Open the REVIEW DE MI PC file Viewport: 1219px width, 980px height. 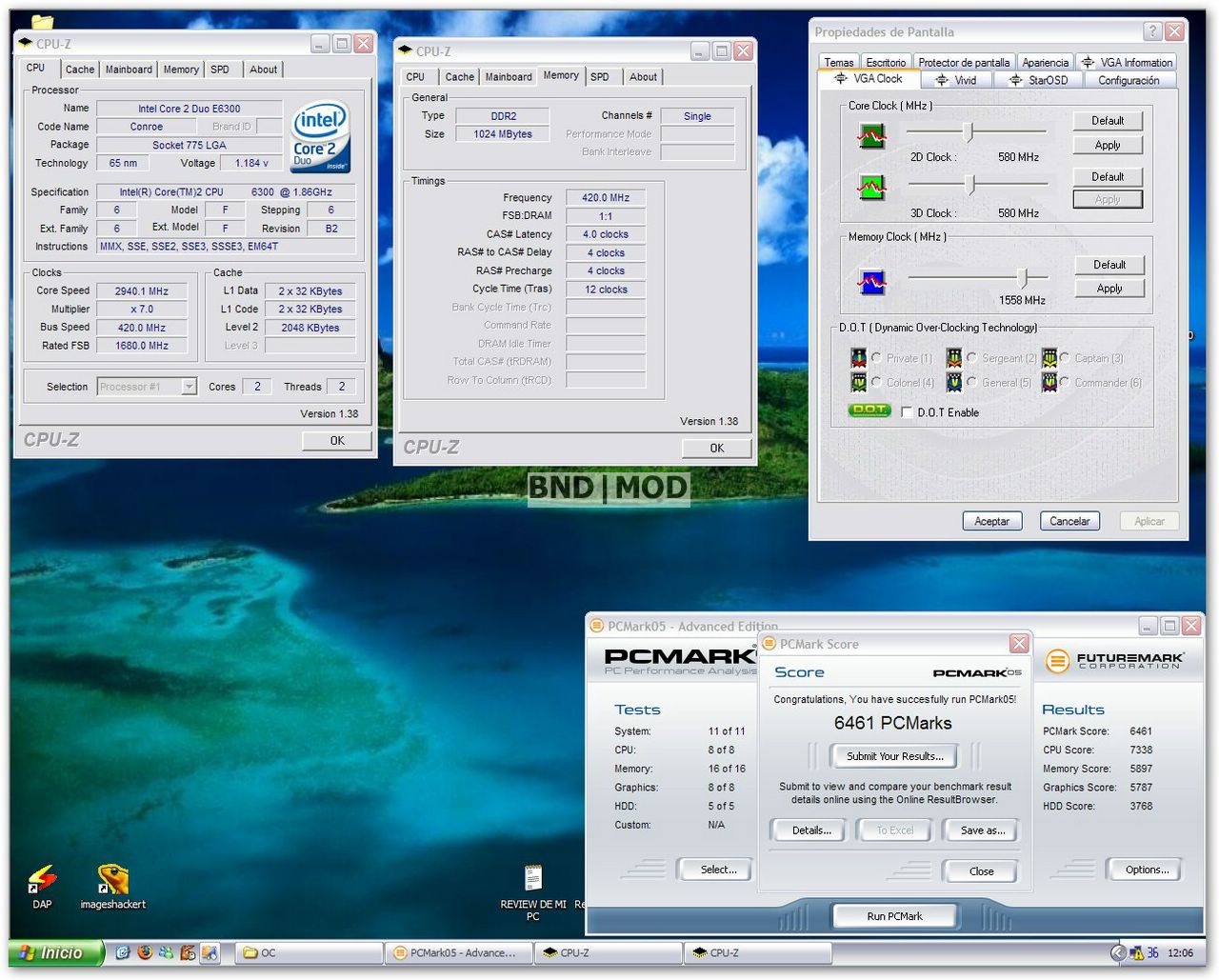pyautogui.click(x=533, y=892)
